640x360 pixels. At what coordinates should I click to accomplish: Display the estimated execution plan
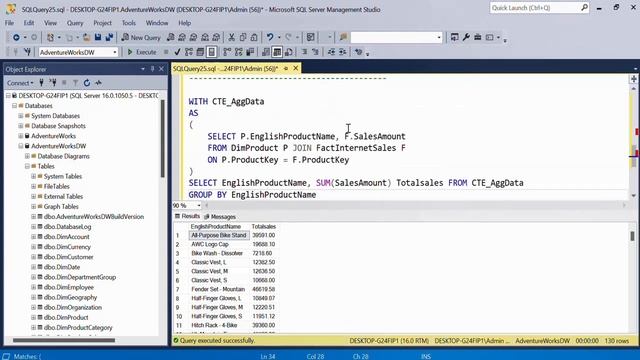(189, 52)
